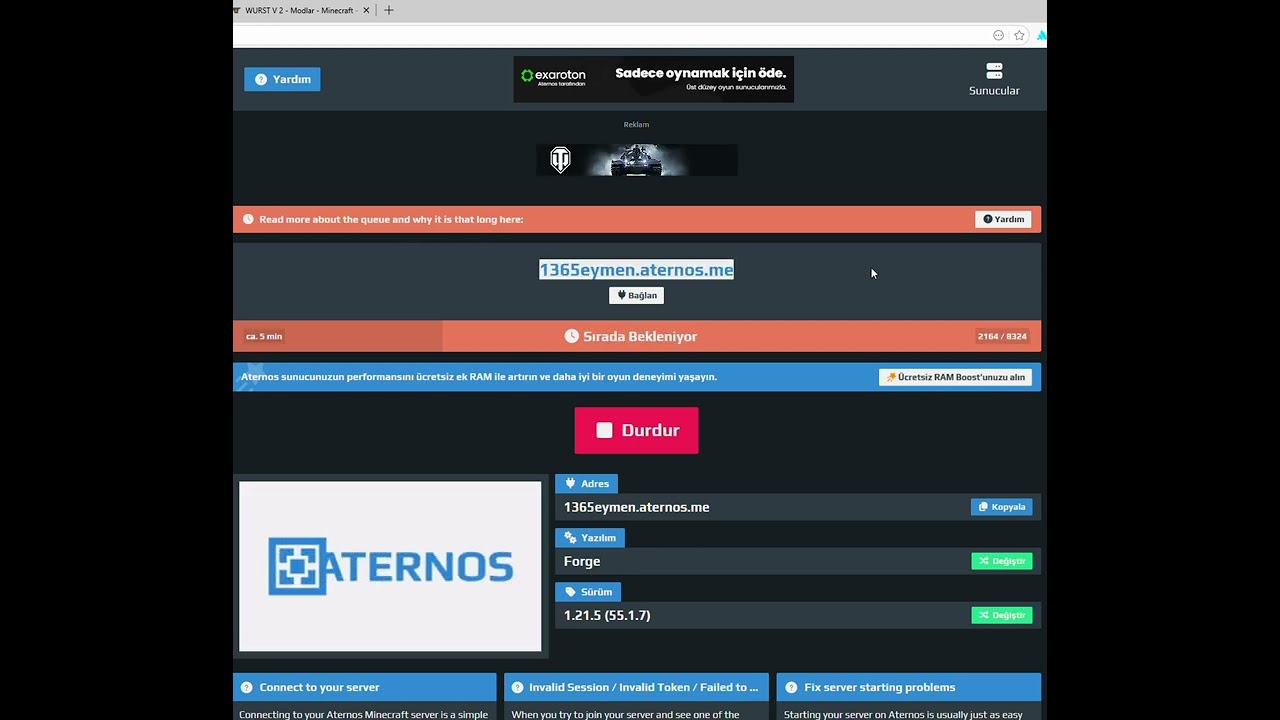This screenshot has width=1280, height=720.
Task: Click the Yardım button in the queue notice
Action: [1003, 219]
